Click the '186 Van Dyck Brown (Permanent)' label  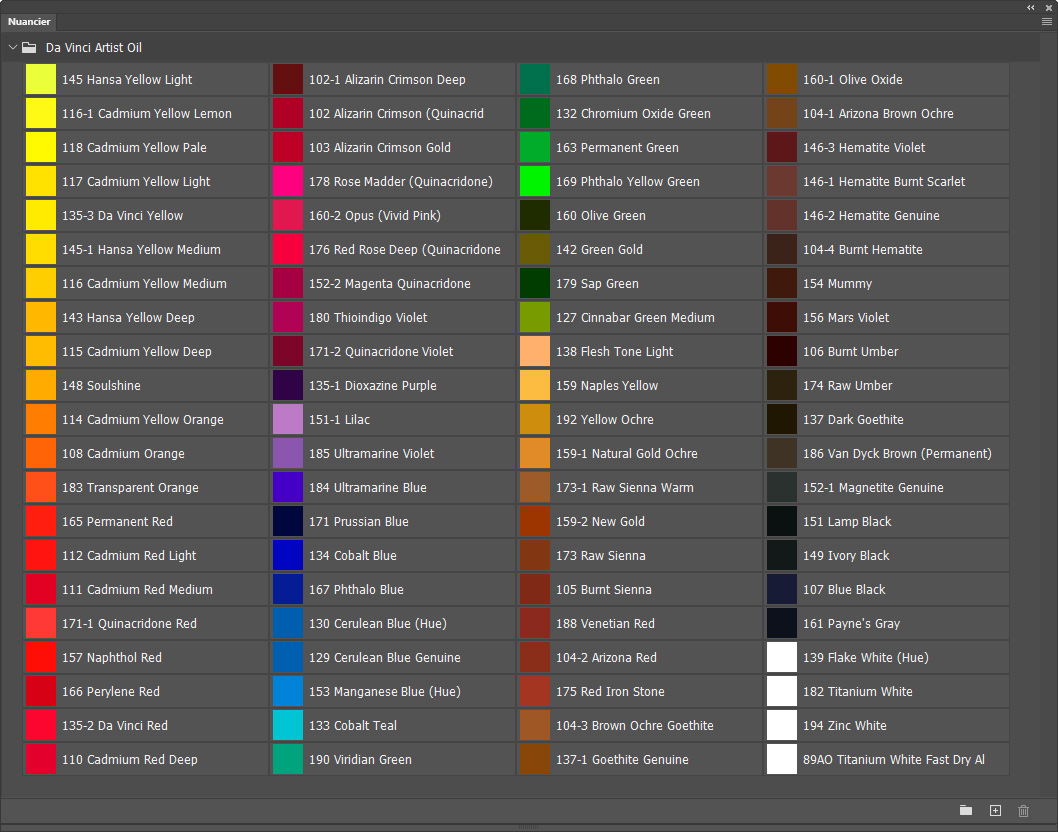coord(897,453)
